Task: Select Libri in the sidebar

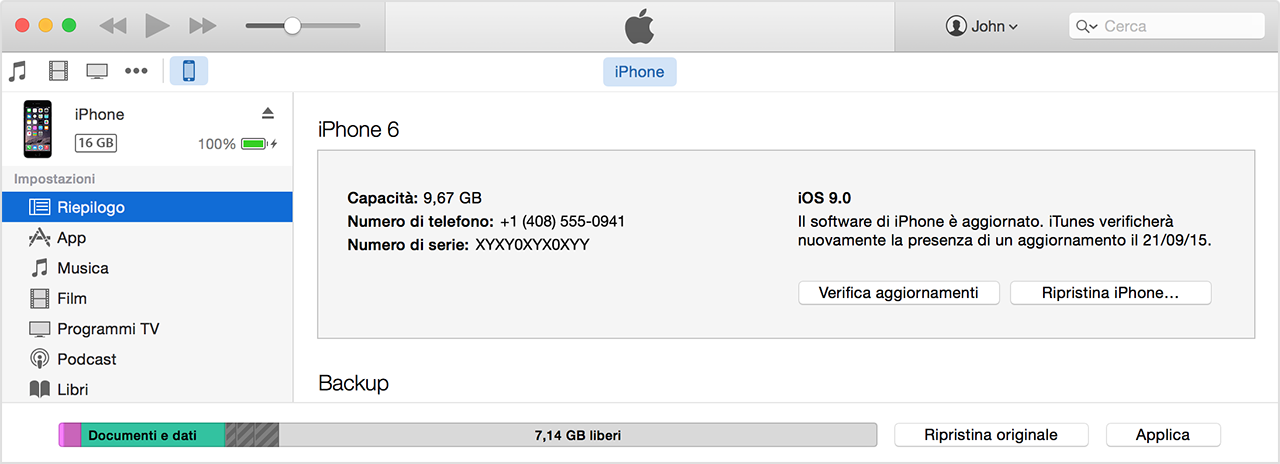Action: pyautogui.click(x=146, y=389)
